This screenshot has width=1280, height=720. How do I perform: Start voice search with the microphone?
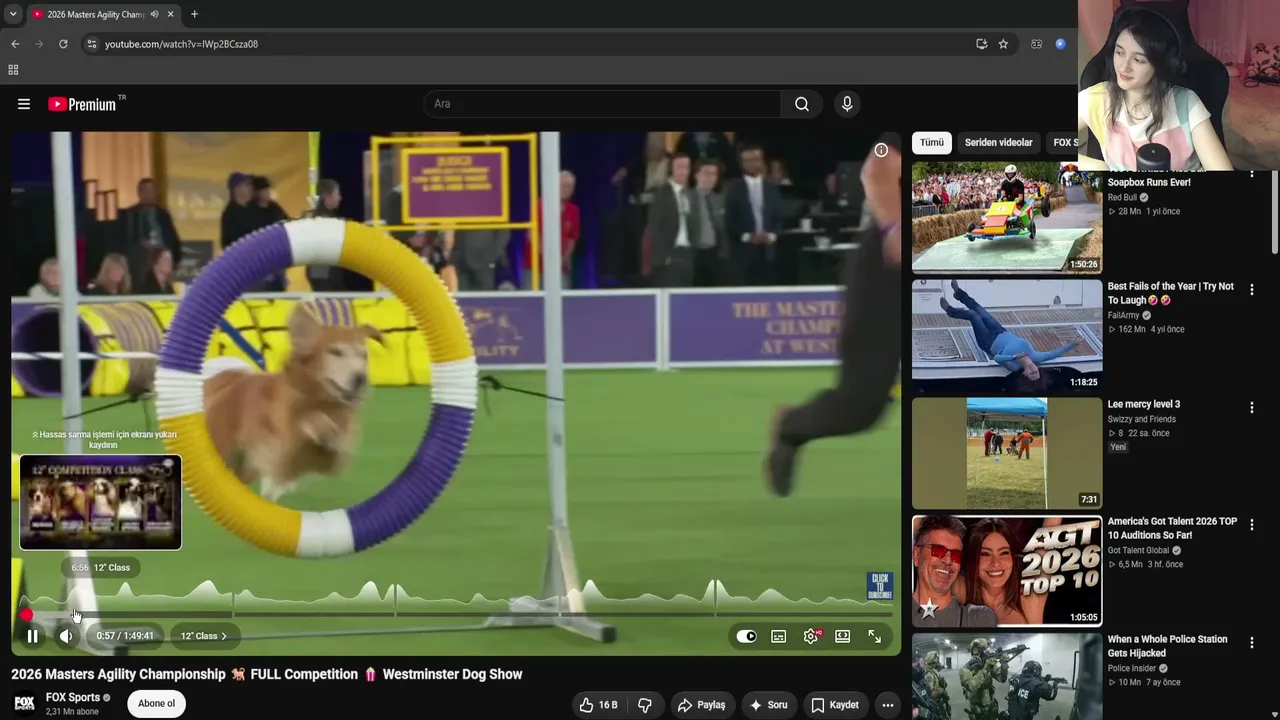[847, 104]
